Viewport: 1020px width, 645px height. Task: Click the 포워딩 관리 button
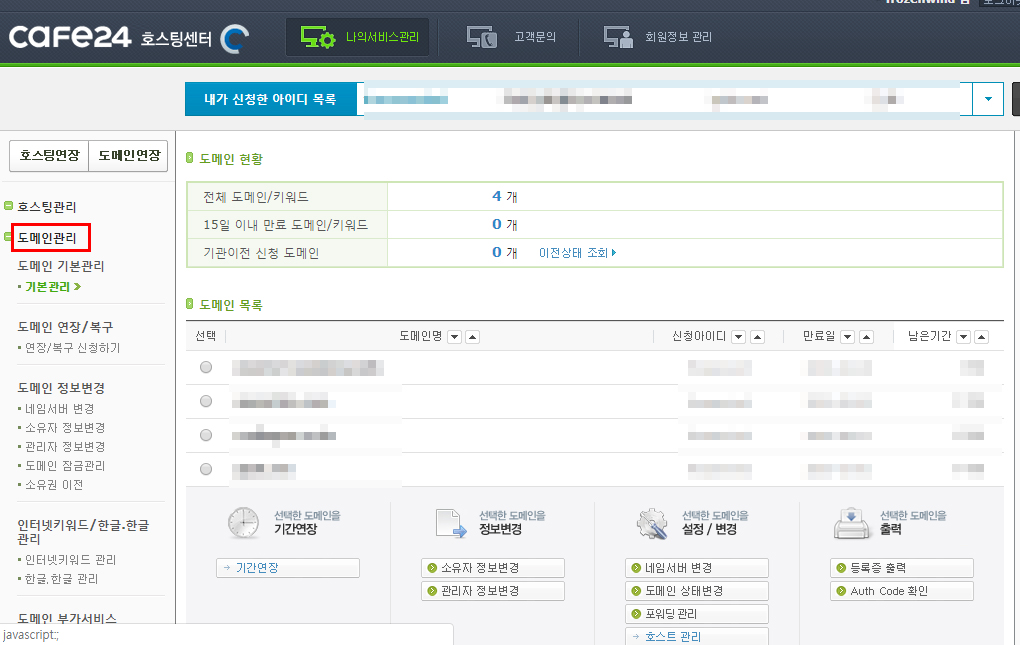click(697, 614)
